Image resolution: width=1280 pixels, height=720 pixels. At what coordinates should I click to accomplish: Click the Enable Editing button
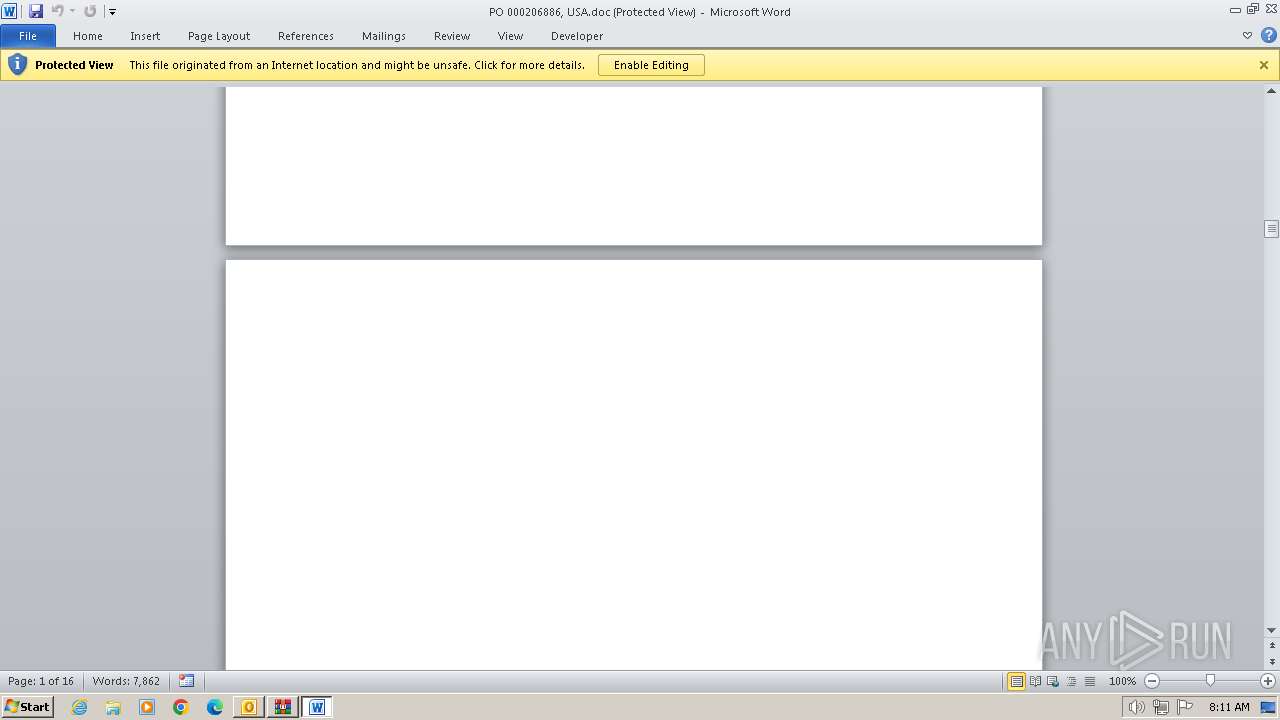pos(651,65)
